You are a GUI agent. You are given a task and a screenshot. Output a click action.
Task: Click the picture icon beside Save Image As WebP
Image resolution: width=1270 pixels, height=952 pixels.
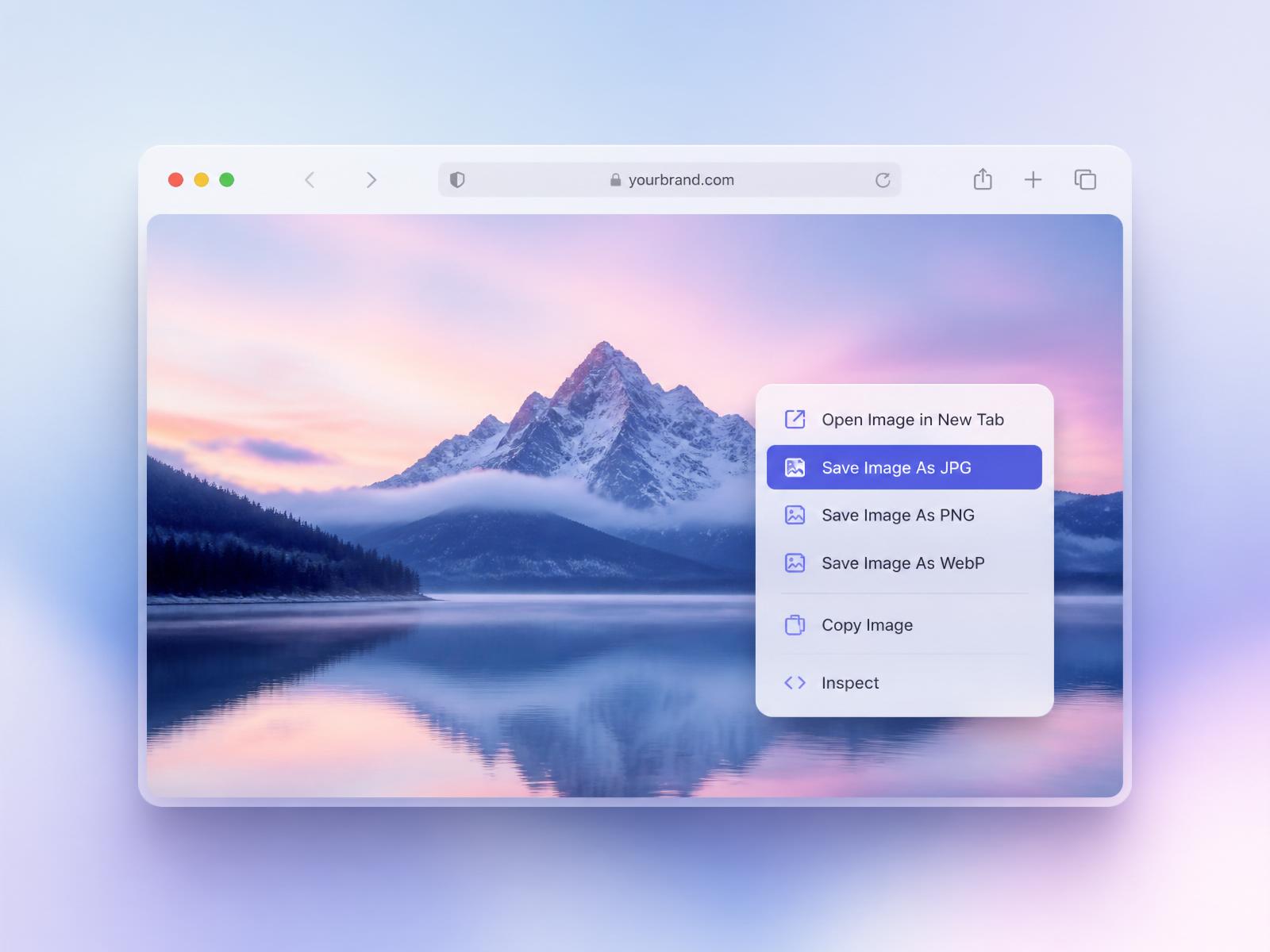point(795,562)
